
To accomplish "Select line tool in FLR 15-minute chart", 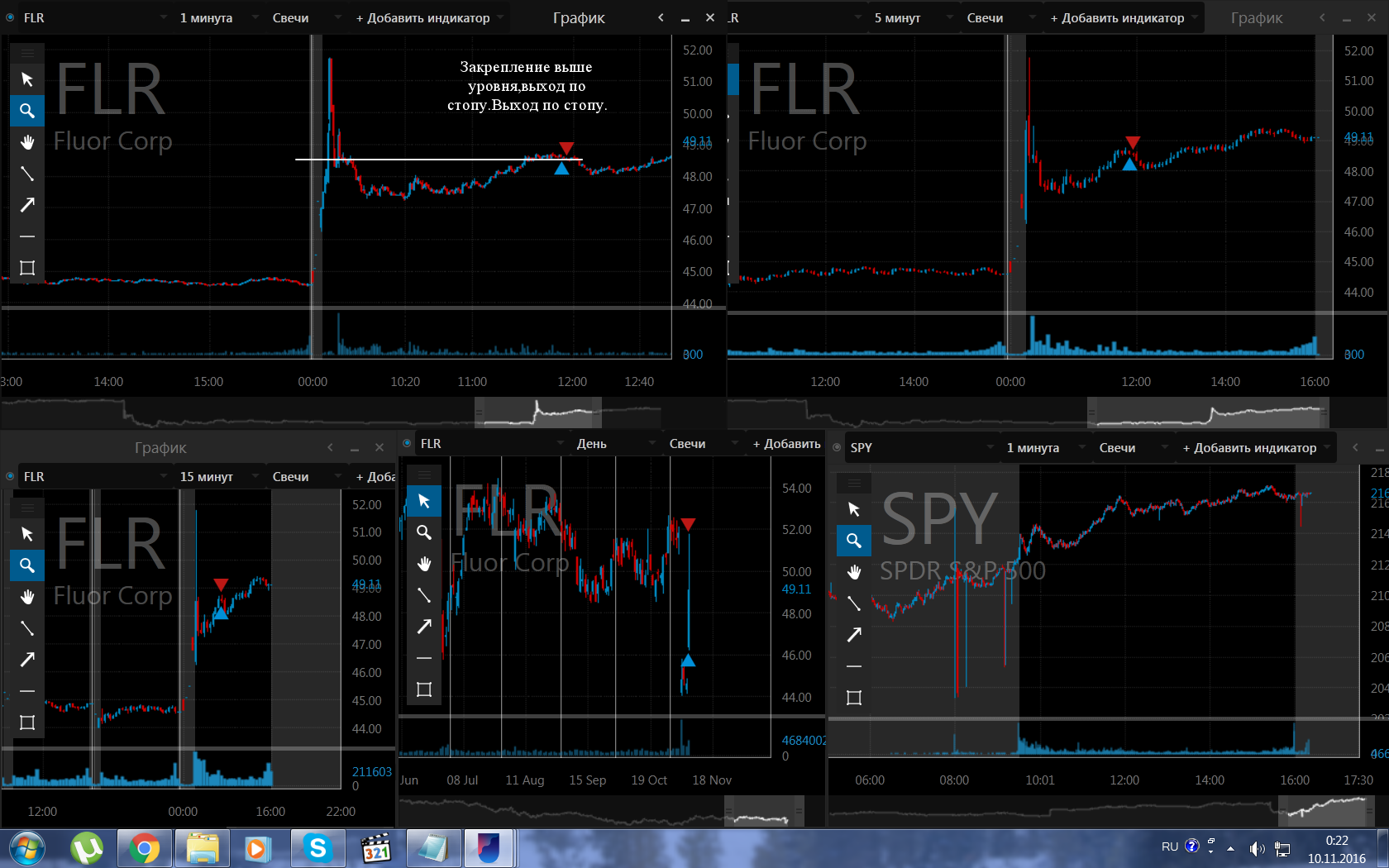I will (x=27, y=628).
